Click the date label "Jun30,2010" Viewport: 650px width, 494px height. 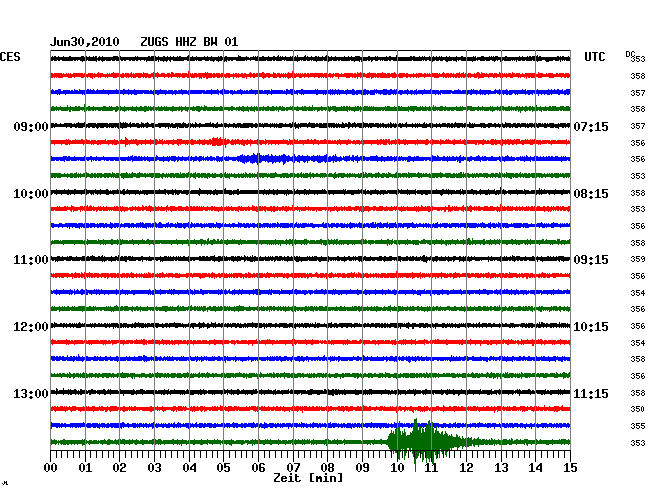(x=85, y=42)
